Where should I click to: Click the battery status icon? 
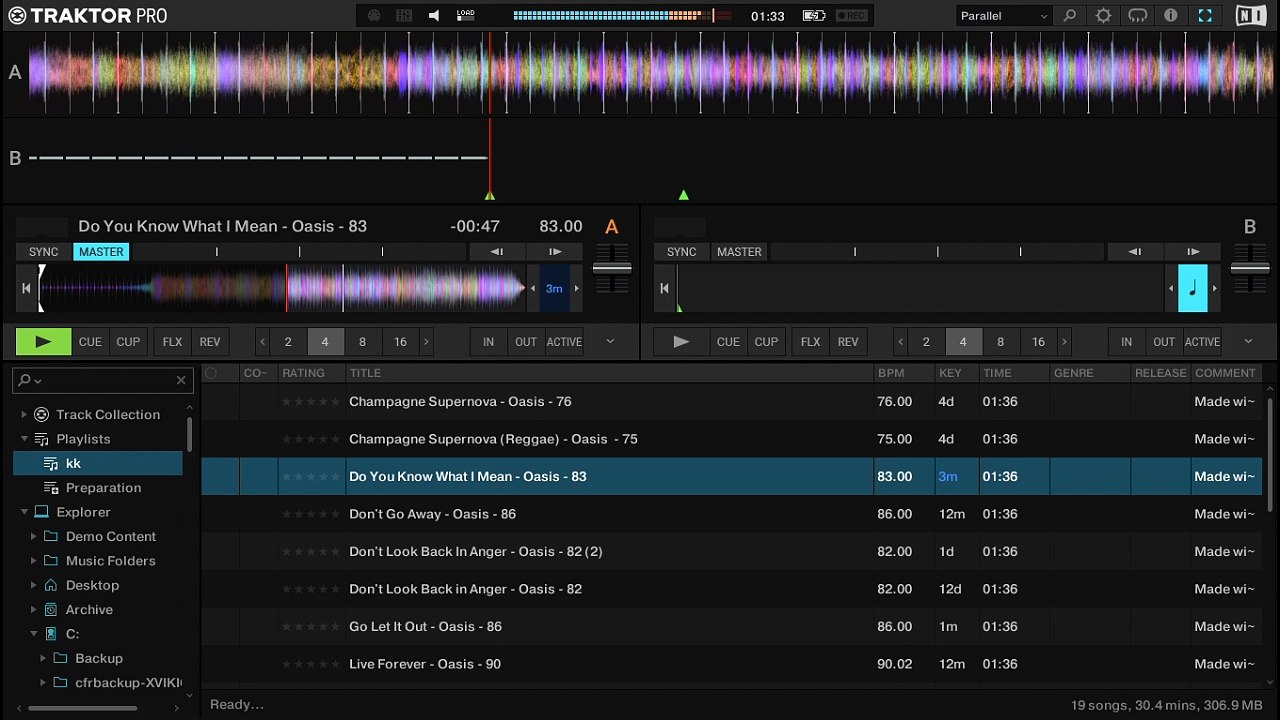point(814,16)
